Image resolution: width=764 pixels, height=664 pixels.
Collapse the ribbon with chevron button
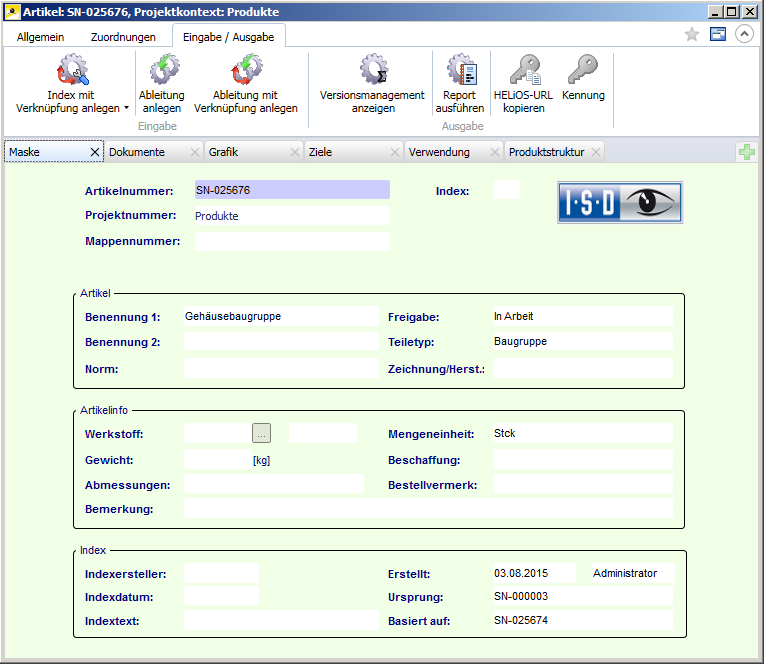click(743, 34)
